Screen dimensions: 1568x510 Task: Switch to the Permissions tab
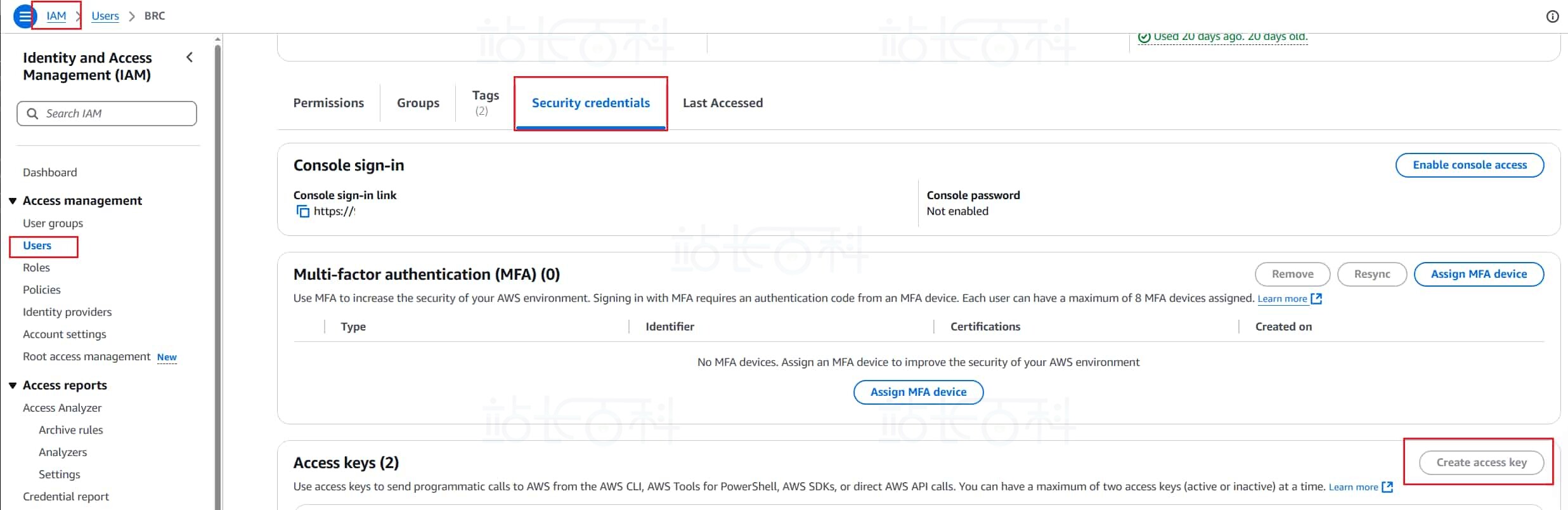[328, 103]
